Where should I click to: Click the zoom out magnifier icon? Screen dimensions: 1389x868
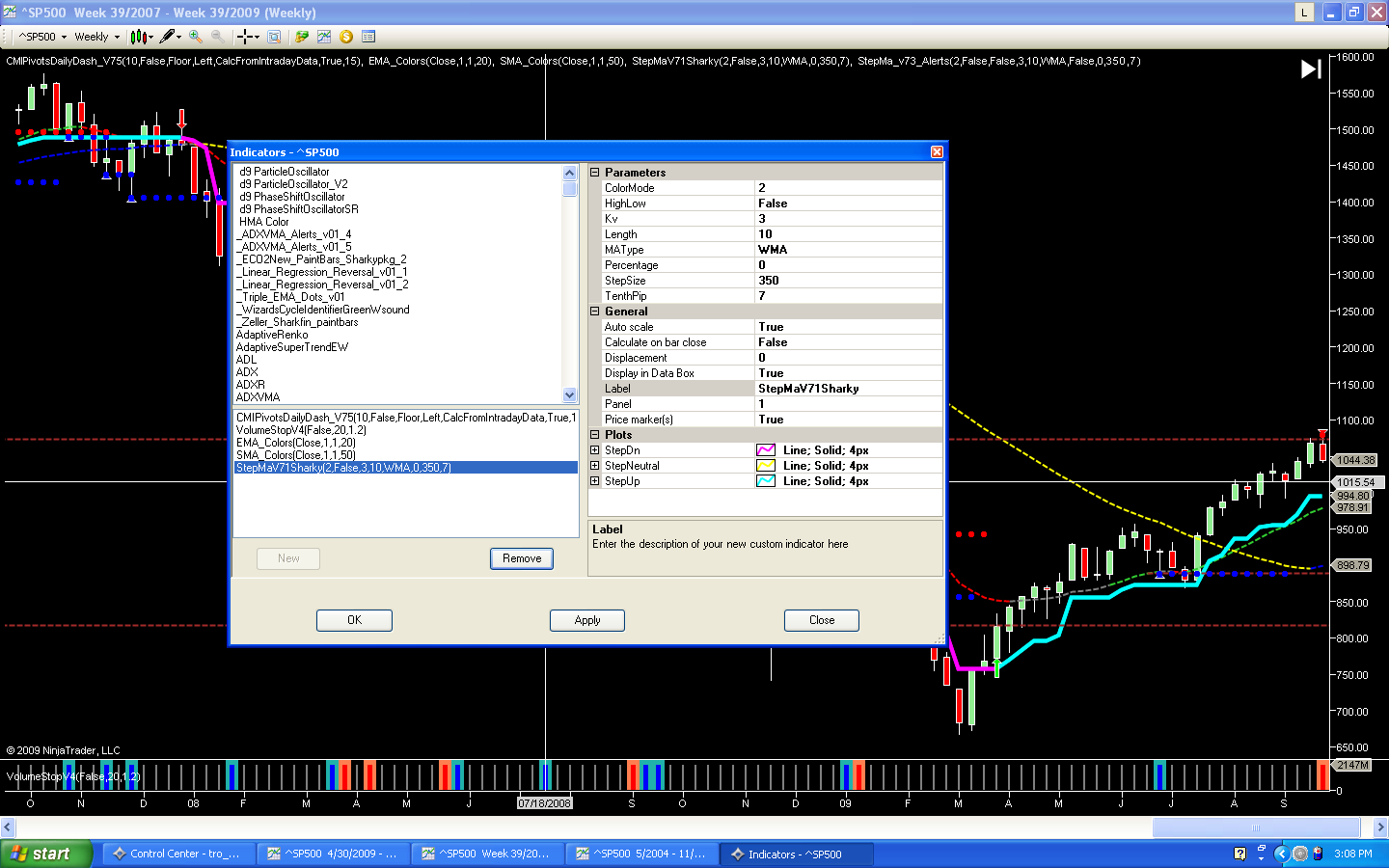click(218, 37)
